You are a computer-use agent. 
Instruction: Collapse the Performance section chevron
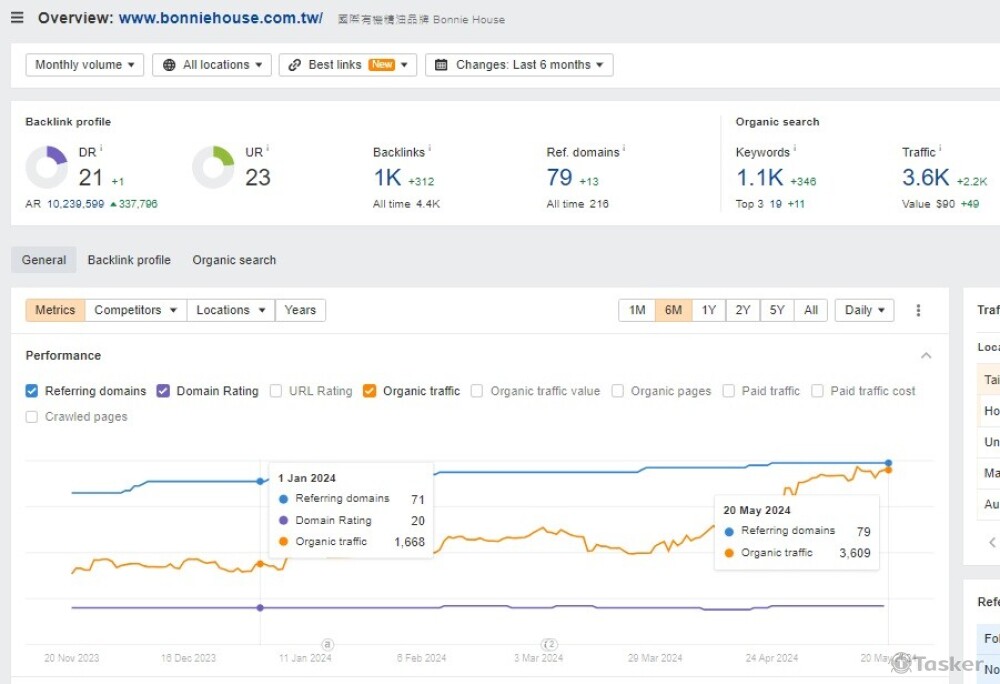pyautogui.click(x=926, y=356)
